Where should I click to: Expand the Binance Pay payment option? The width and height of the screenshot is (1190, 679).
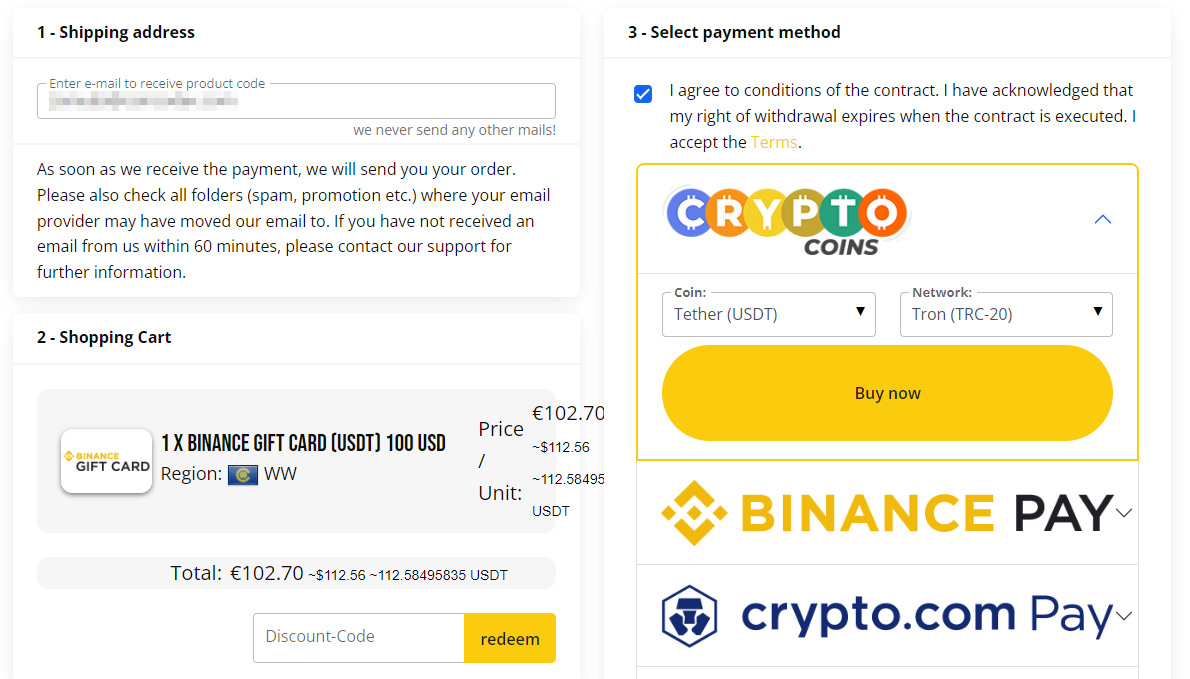point(1124,514)
